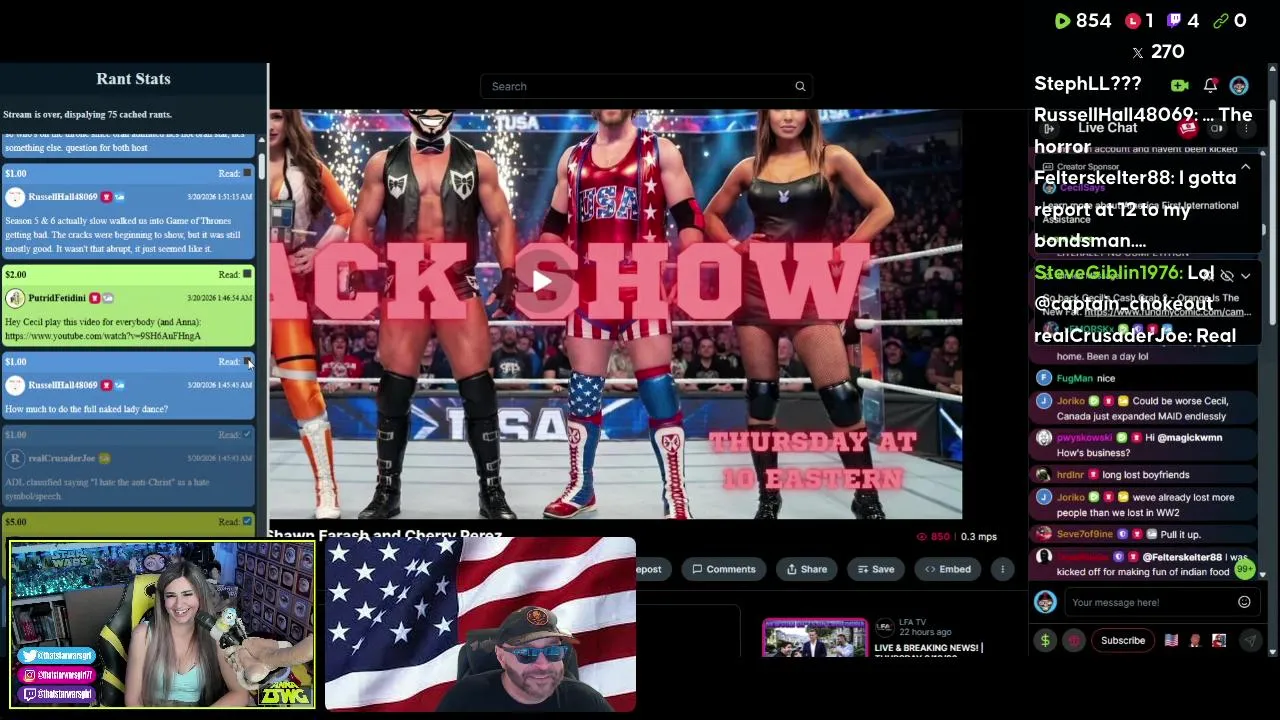Click the search magnifier icon
Image resolution: width=1280 pixels, height=720 pixels.
click(x=800, y=86)
